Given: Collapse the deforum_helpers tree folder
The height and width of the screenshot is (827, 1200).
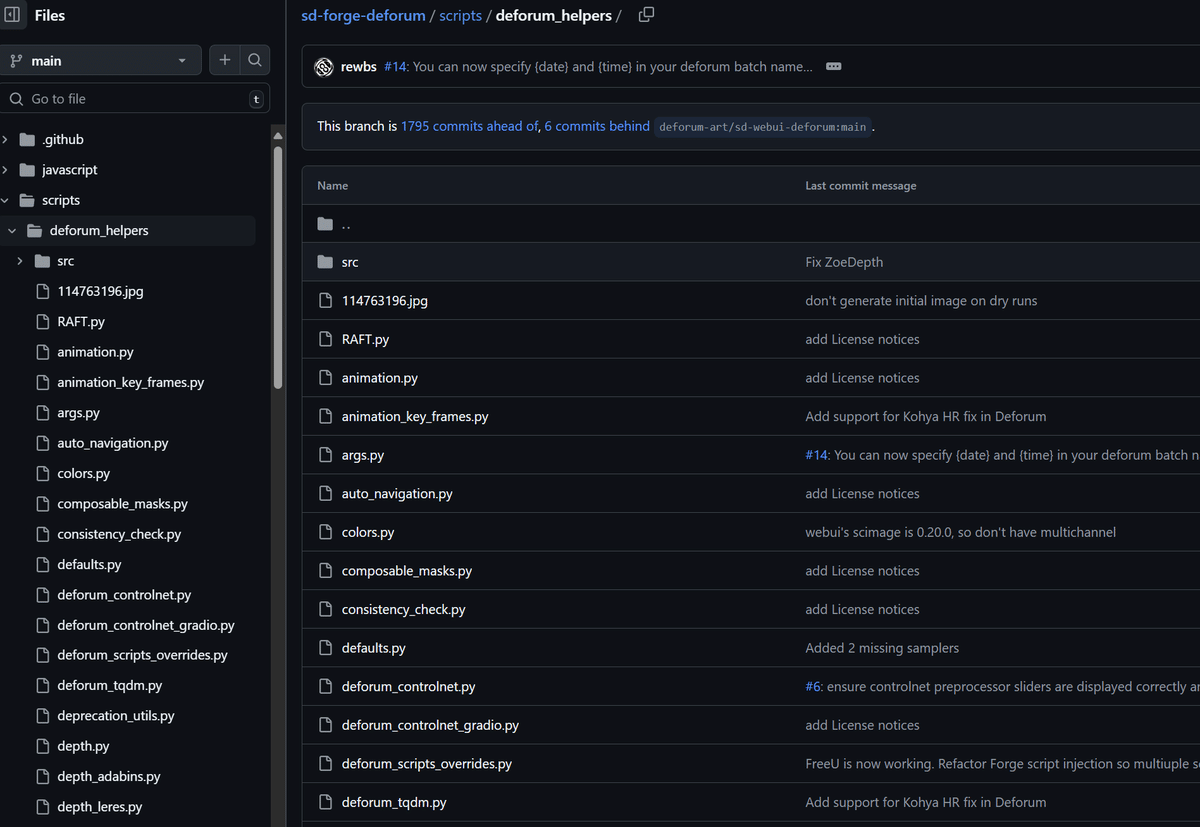Looking at the screenshot, I should (12, 231).
